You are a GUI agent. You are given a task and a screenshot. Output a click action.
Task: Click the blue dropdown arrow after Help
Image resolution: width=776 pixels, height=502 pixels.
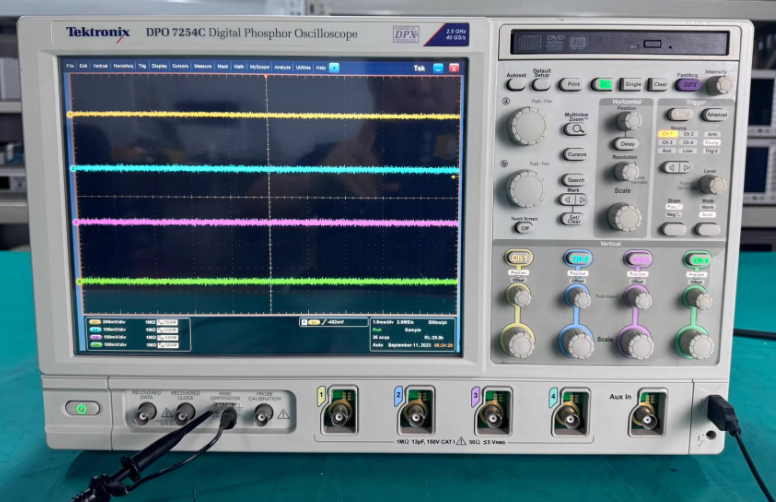(334, 67)
